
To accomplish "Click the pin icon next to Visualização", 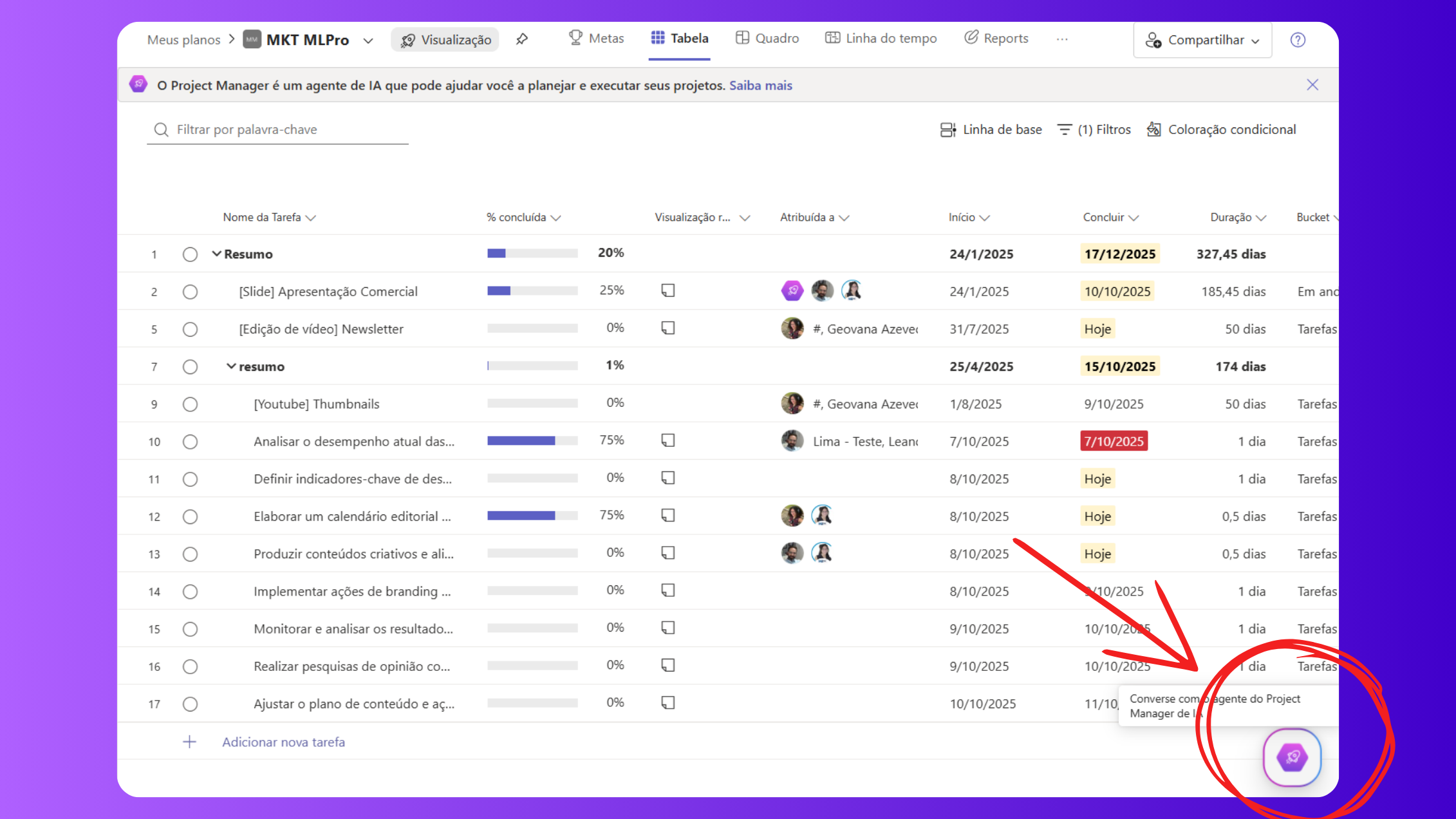I will 522,39.
